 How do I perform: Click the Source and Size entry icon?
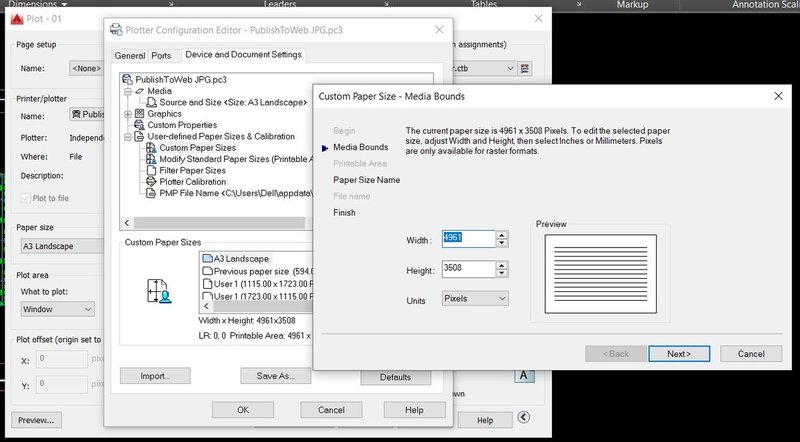coord(152,102)
